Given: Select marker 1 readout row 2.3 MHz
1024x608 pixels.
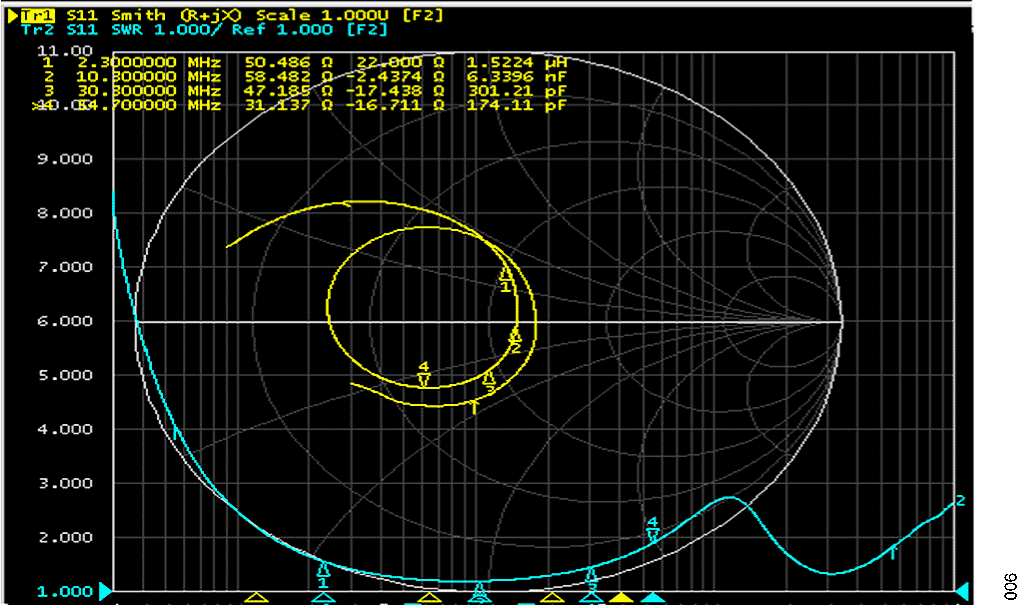Looking at the screenshot, I should click(x=304, y=63).
